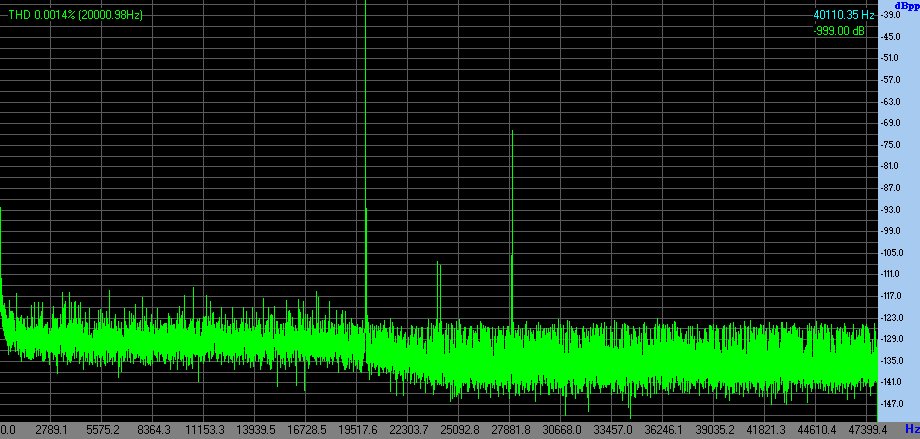This screenshot has height=439, width=920.
Task: Click the 33457.0 frequency axis label
Action: pos(613,430)
